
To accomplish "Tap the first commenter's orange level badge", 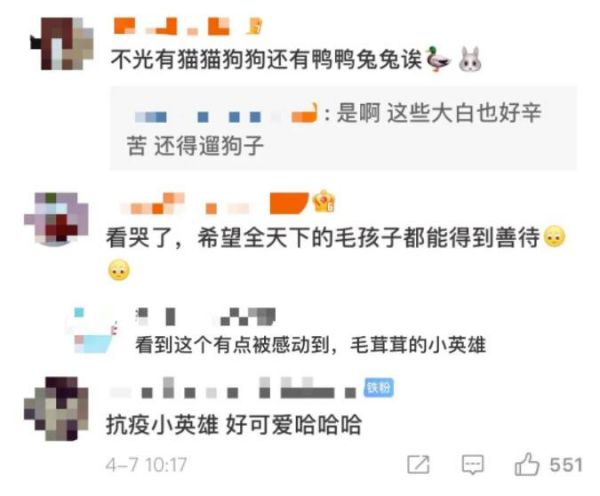I will 254,26.
